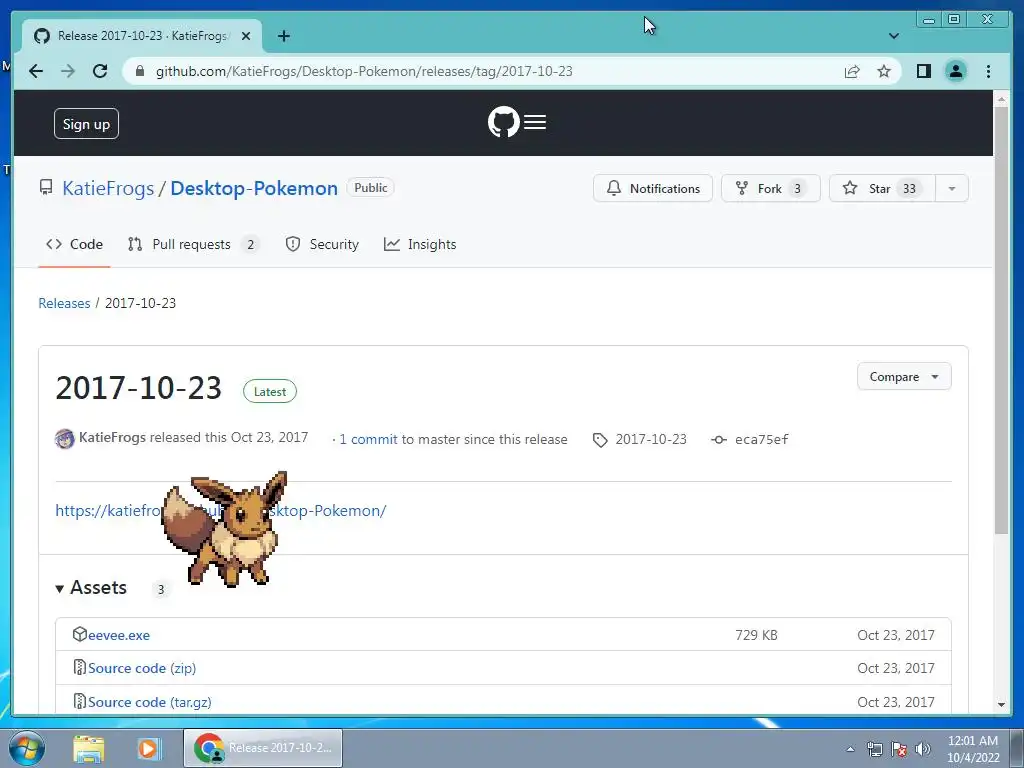Image resolution: width=1024 pixels, height=768 pixels.
Task: Open the 1 commit link
Action: click(368, 440)
